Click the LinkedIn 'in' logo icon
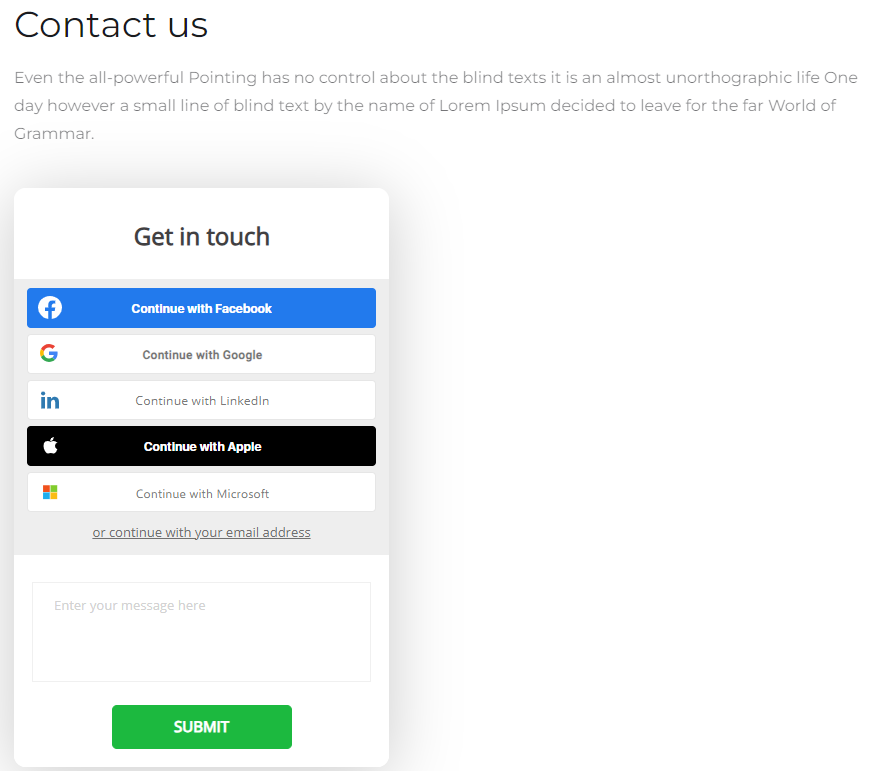Viewport: 888px width, 771px height. point(50,401)
